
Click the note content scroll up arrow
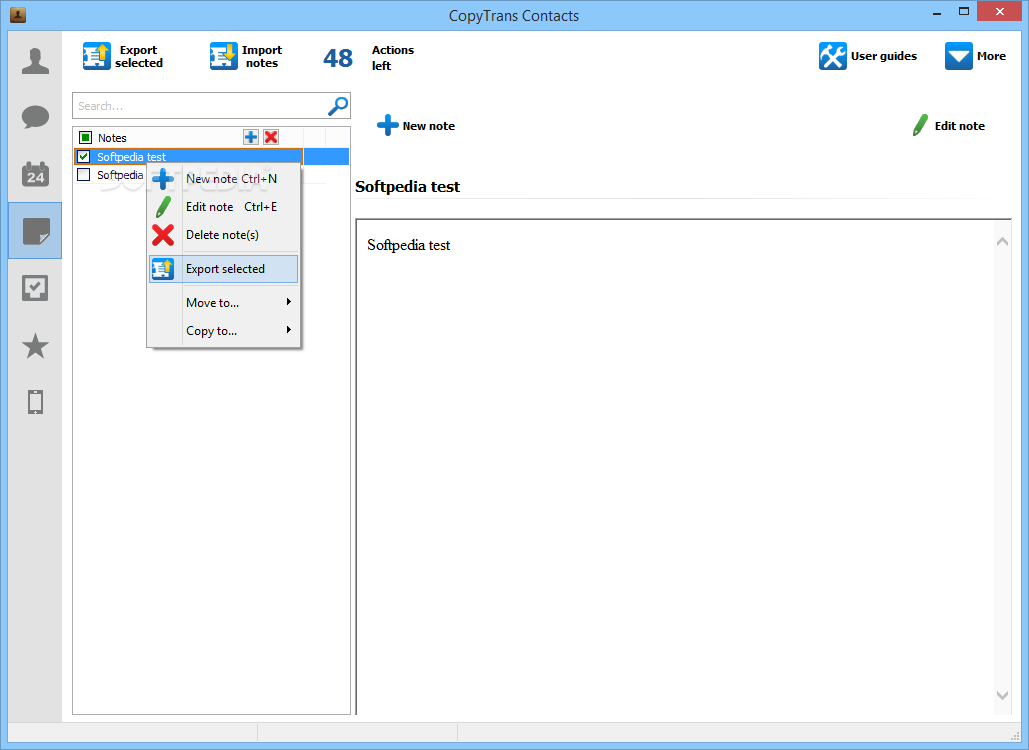click(x=1002, y=241)
